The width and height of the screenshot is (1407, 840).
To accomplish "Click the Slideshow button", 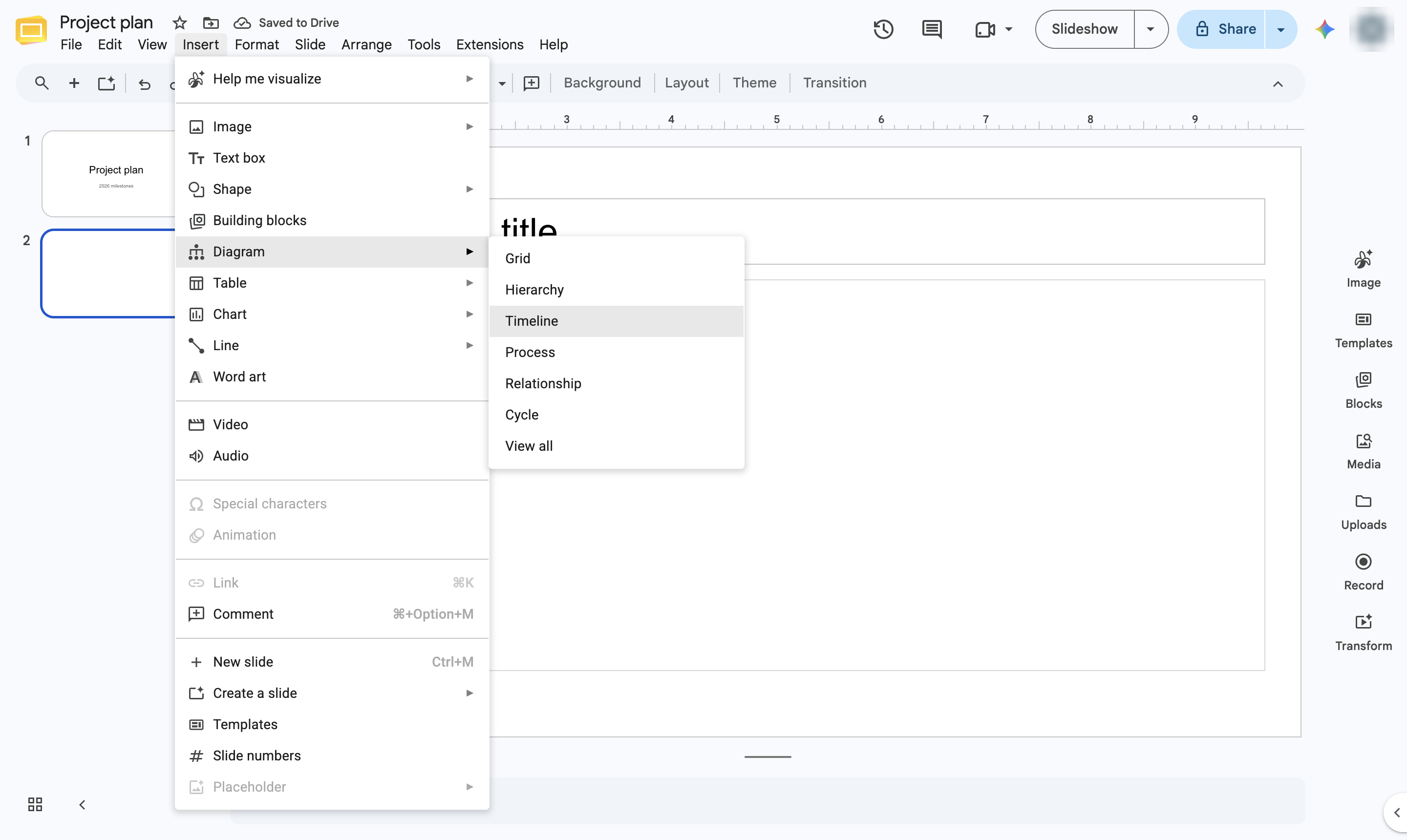I will [1084, 29].
